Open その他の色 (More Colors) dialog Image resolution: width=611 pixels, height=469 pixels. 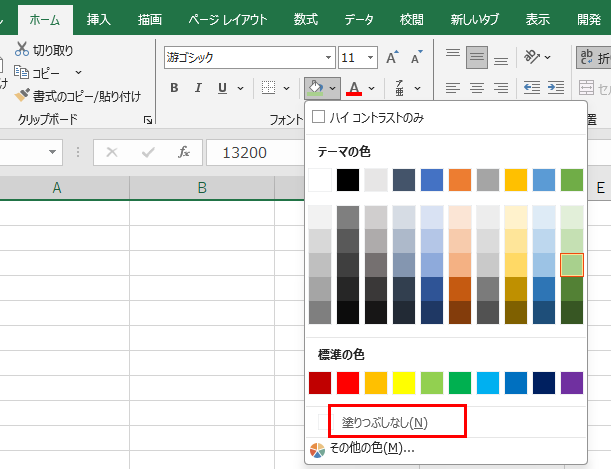pos(373,448)
